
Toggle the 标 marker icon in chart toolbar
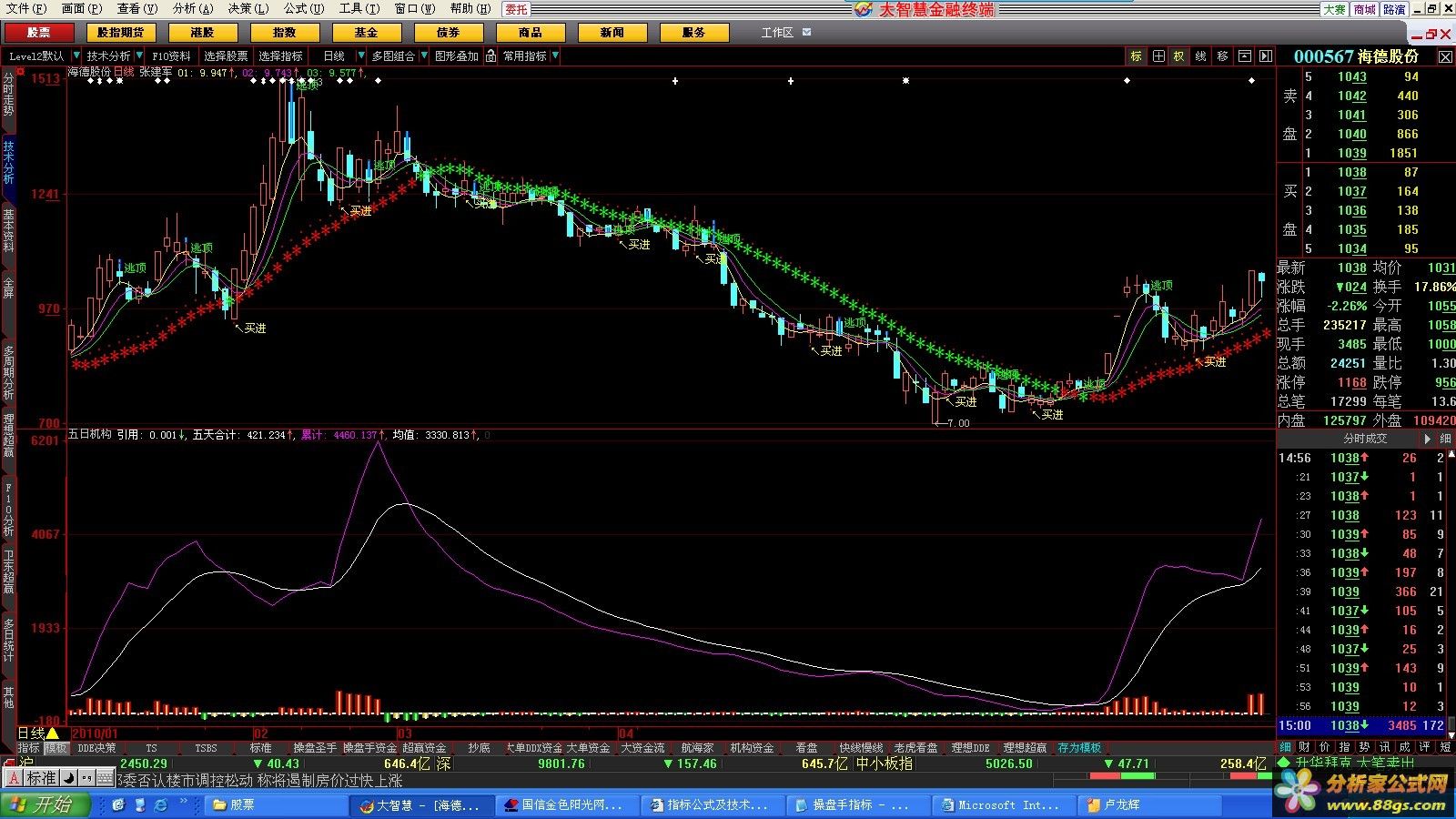tap(1137, 56)
